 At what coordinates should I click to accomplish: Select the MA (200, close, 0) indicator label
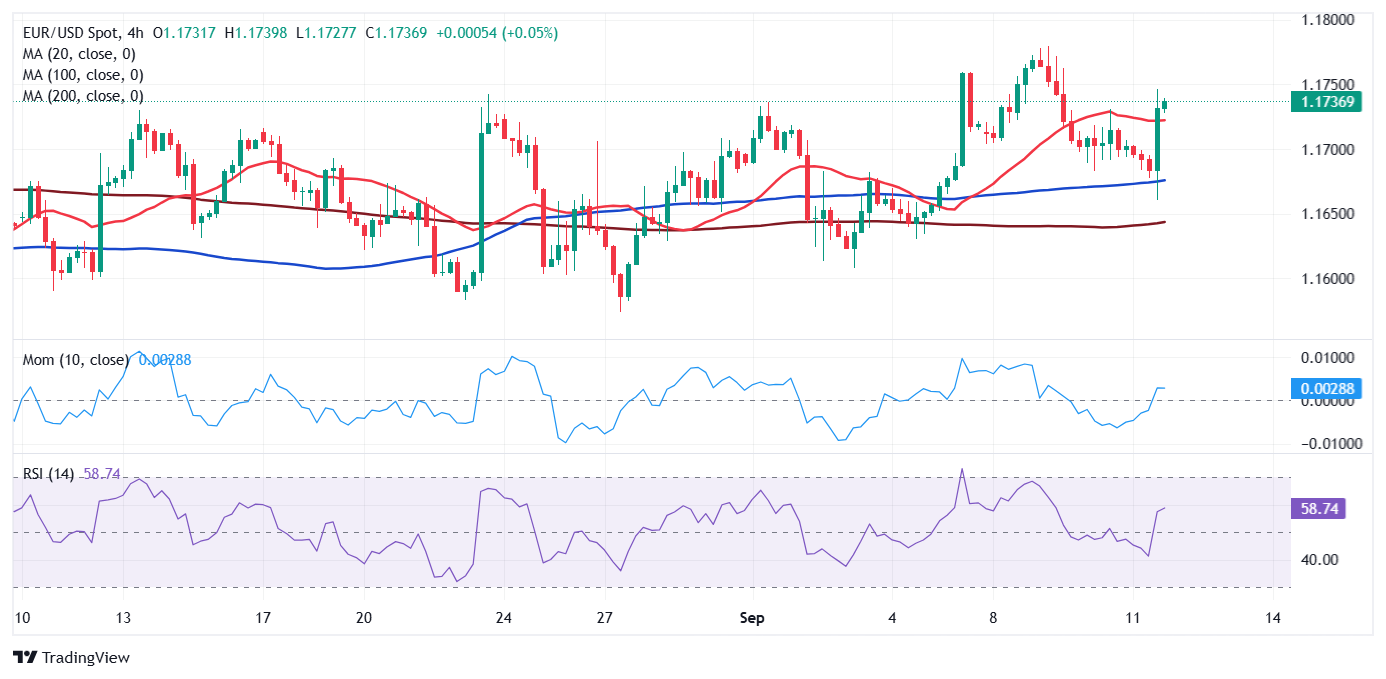point(82,96)
